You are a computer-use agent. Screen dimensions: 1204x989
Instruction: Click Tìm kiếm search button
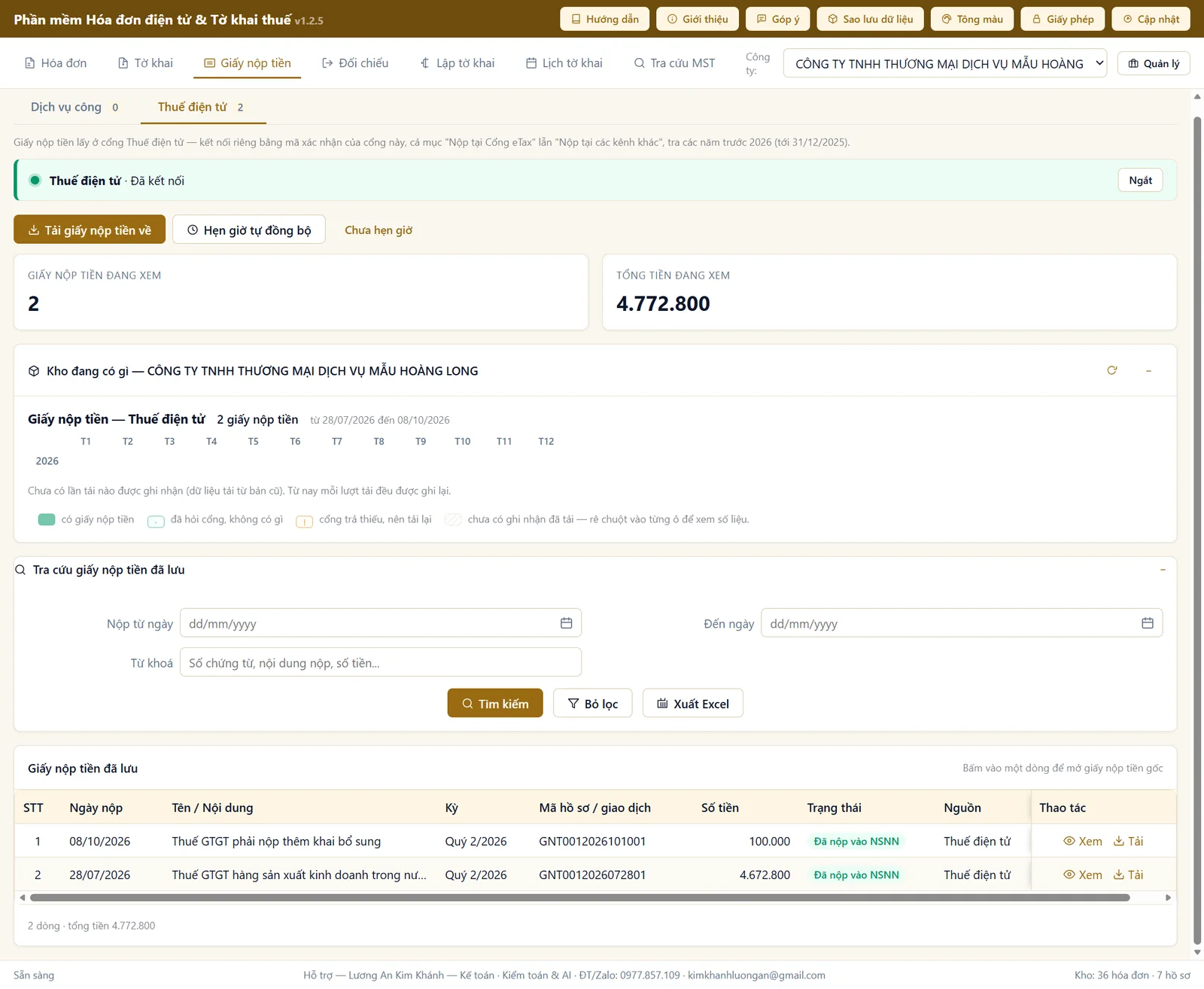coord(495,703)
